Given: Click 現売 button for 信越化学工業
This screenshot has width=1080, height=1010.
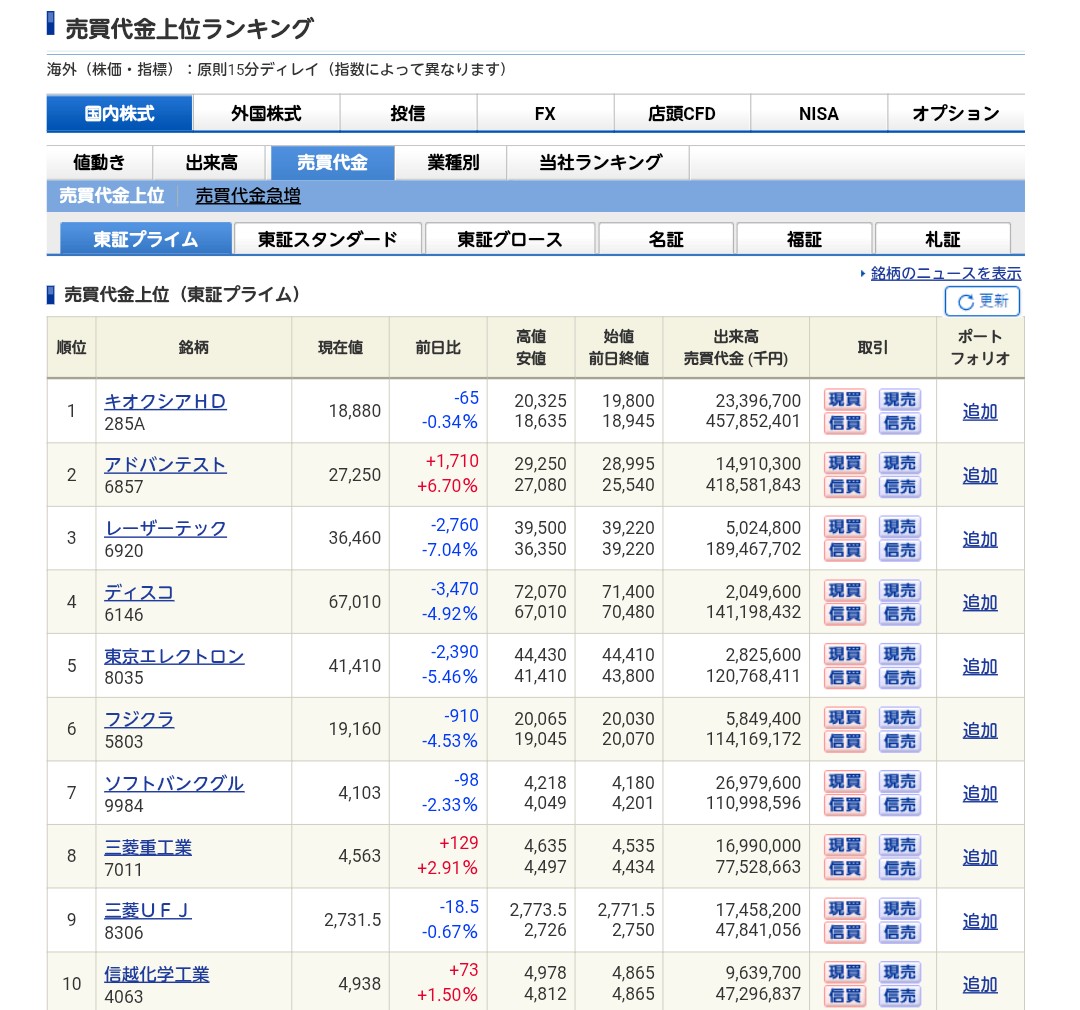Looking at the screenshot, I should (x=898, y=972).
